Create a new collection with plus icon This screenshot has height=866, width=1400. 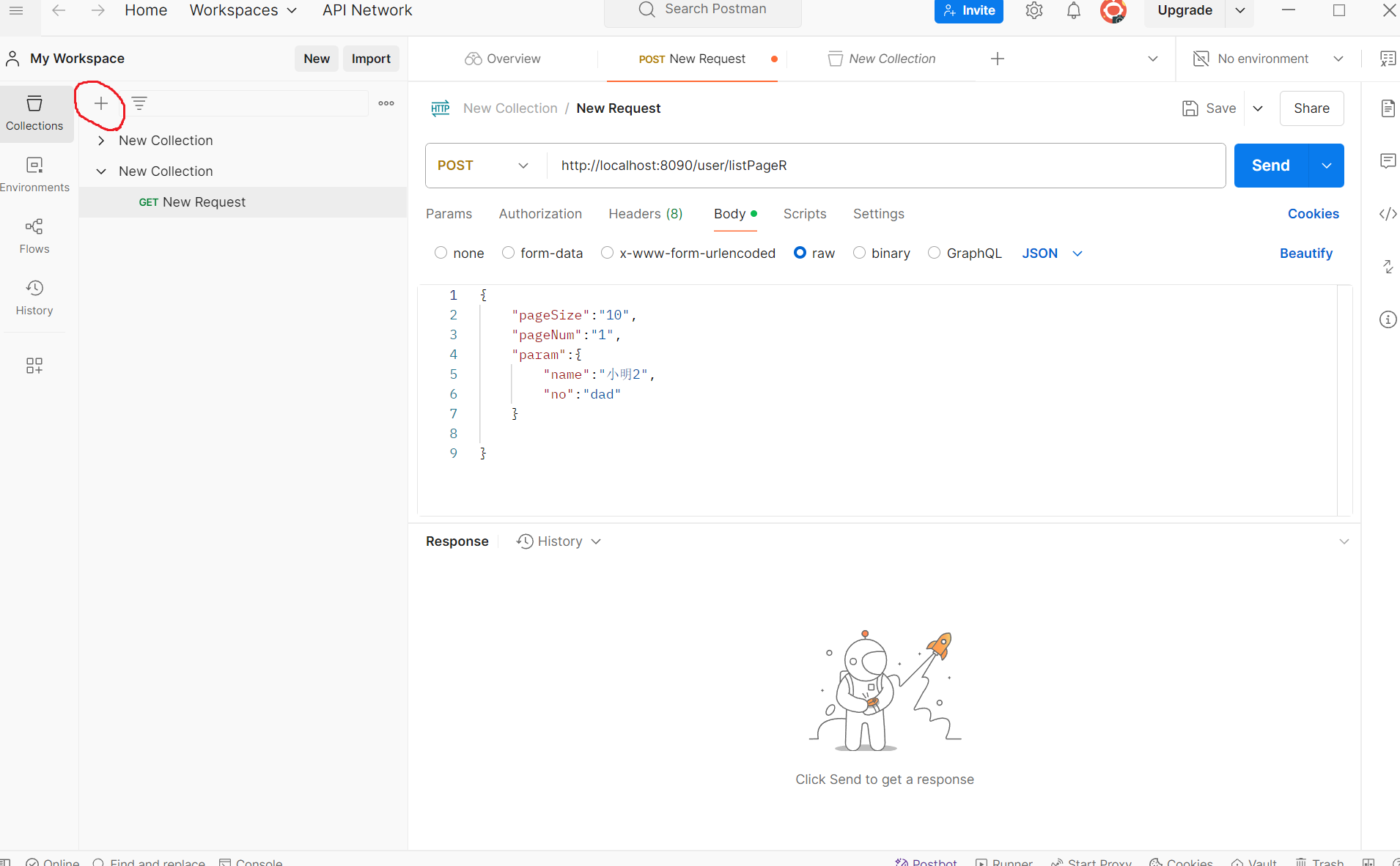click(x=101, y=103)
